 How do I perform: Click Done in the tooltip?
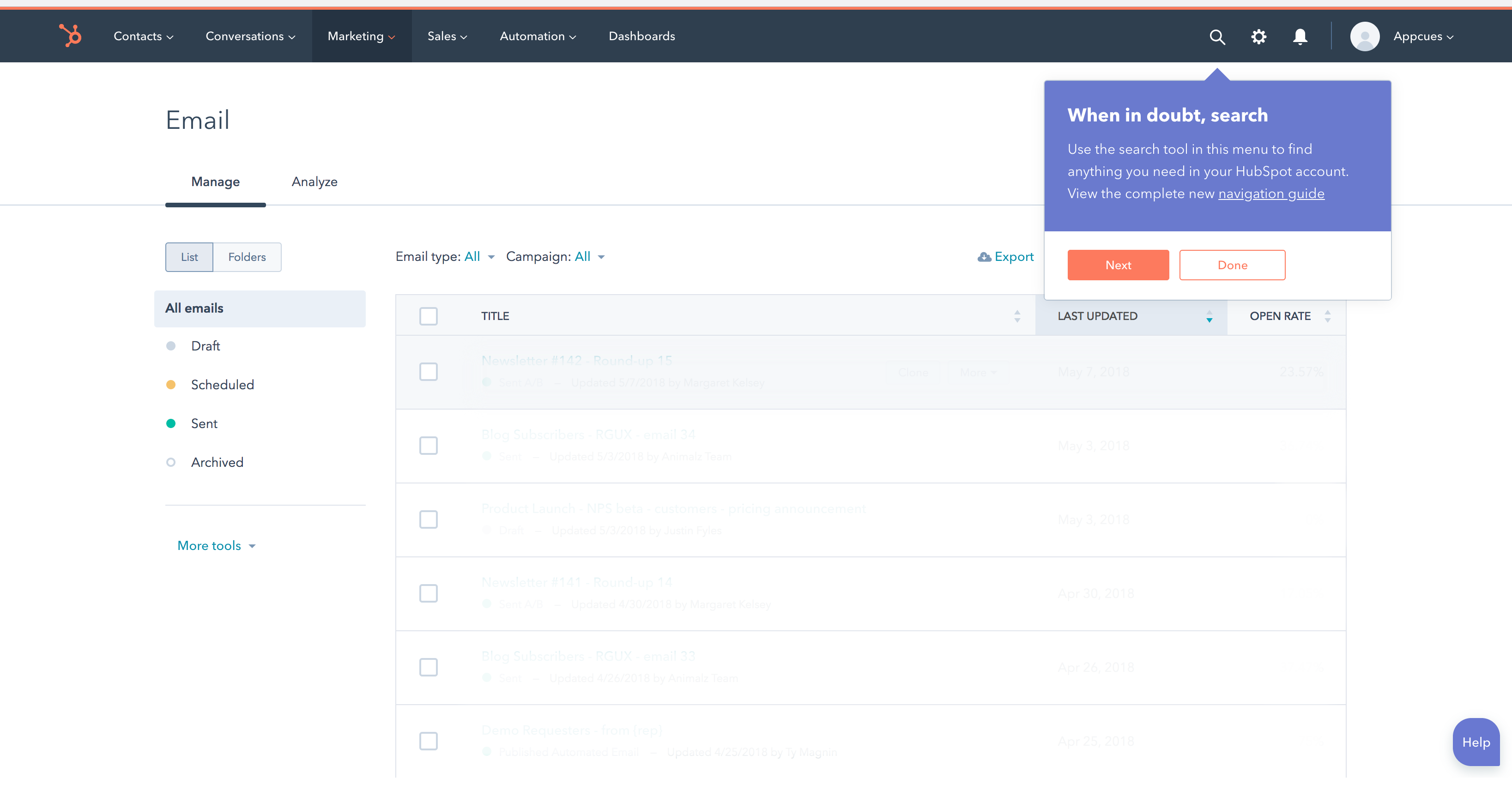1232,265
